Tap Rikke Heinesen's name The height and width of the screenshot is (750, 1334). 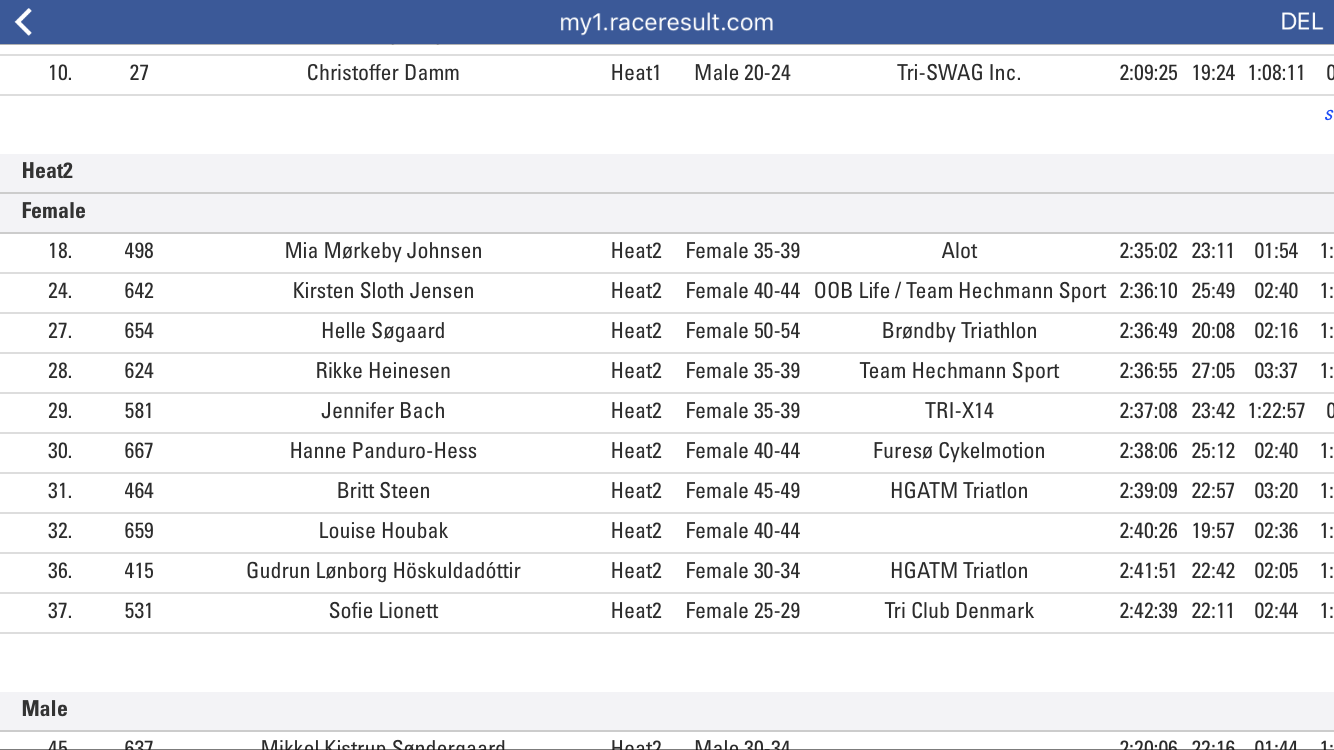[383, 371]
